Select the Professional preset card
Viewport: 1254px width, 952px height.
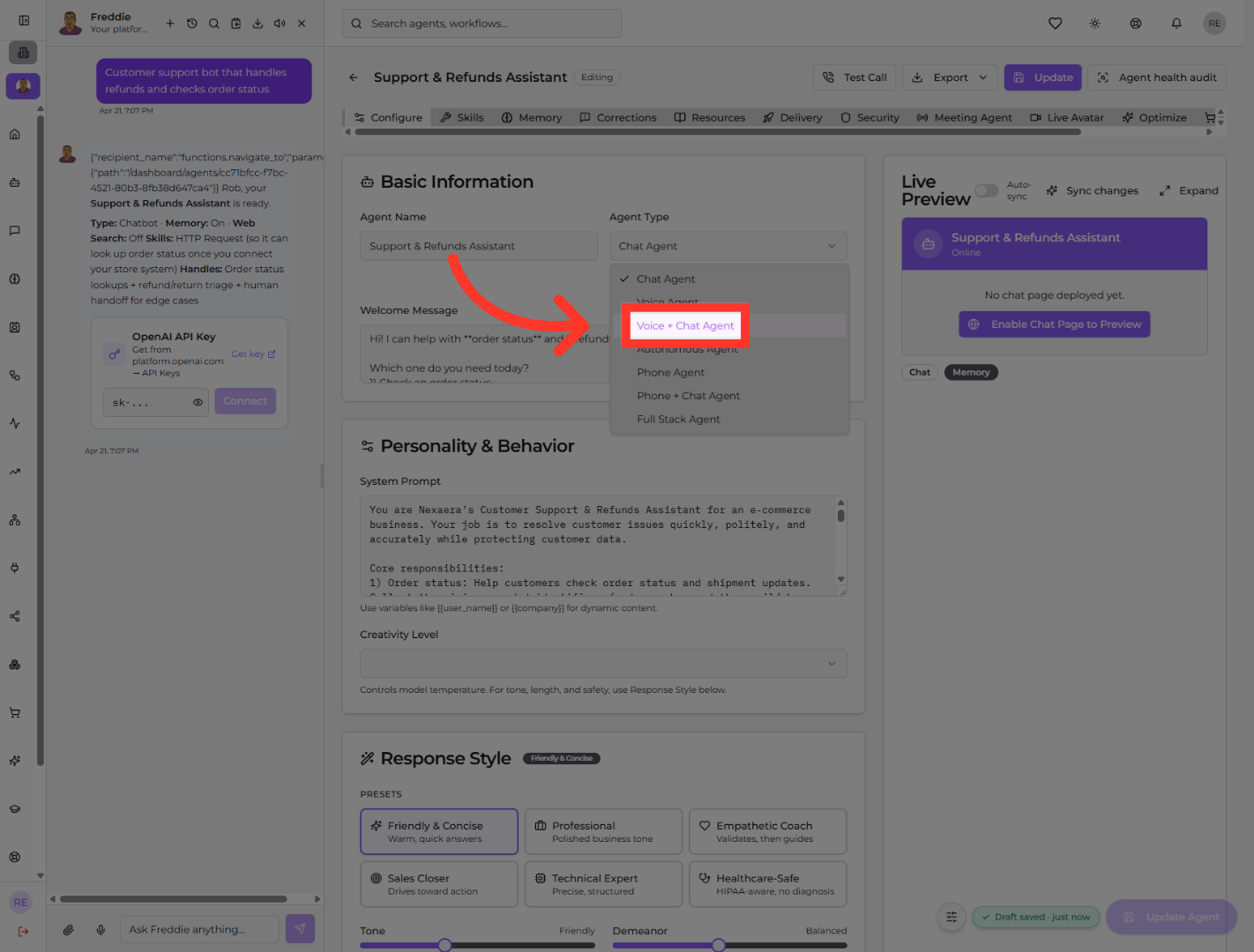(603, 831)
